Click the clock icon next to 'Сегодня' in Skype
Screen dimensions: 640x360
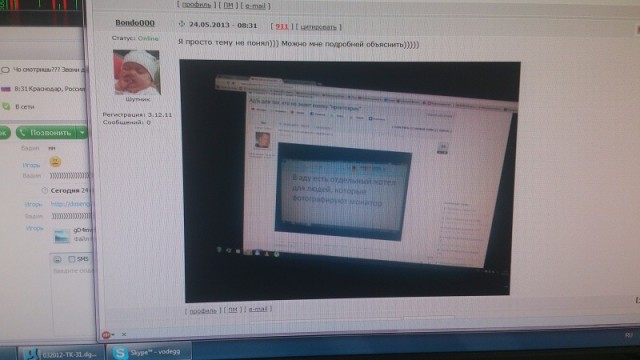click(x=44, y=190)
